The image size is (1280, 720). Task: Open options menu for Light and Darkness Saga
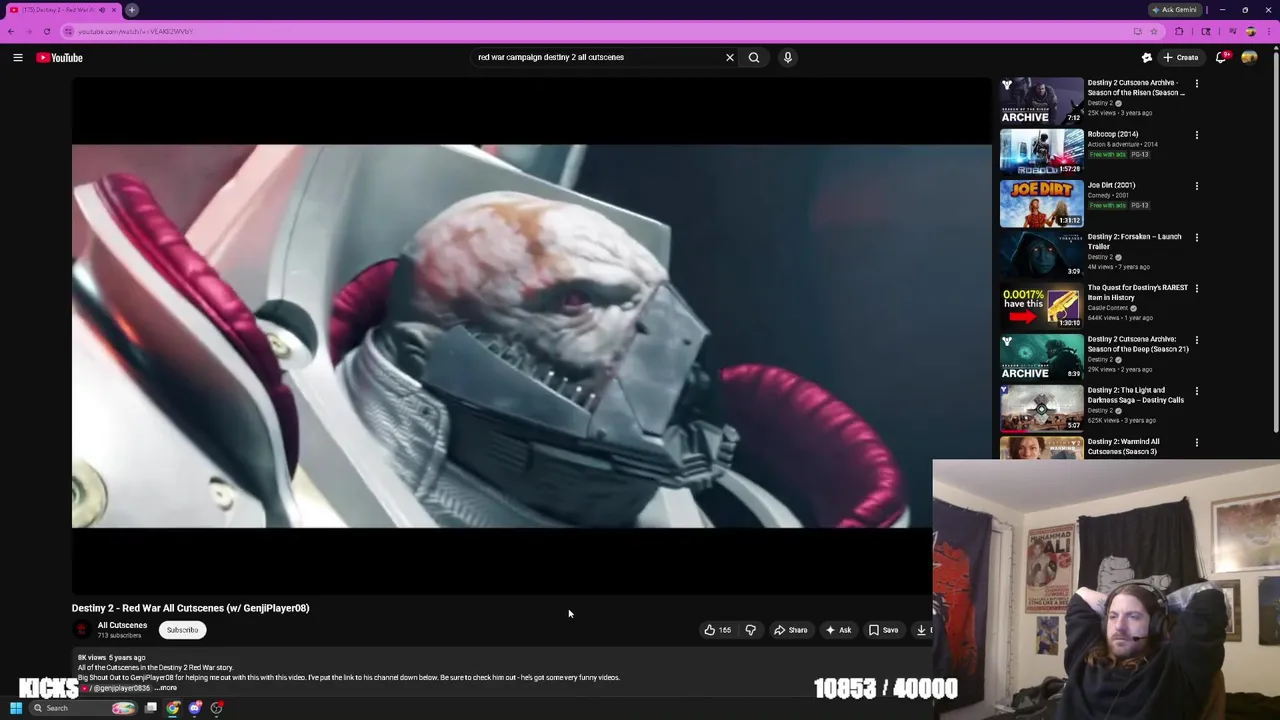point(1197,391)
